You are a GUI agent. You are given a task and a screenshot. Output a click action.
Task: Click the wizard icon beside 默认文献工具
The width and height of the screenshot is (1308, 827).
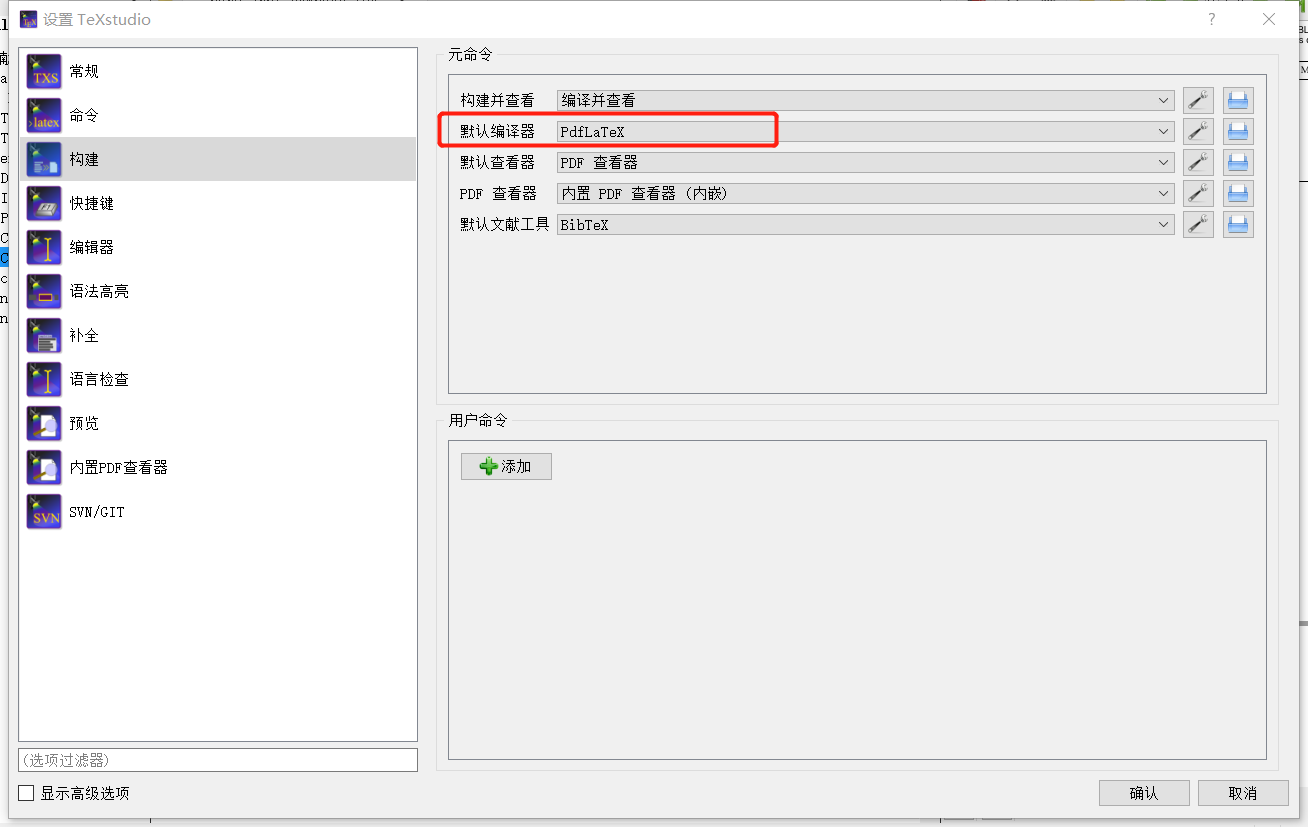(x=1198, y=224)
